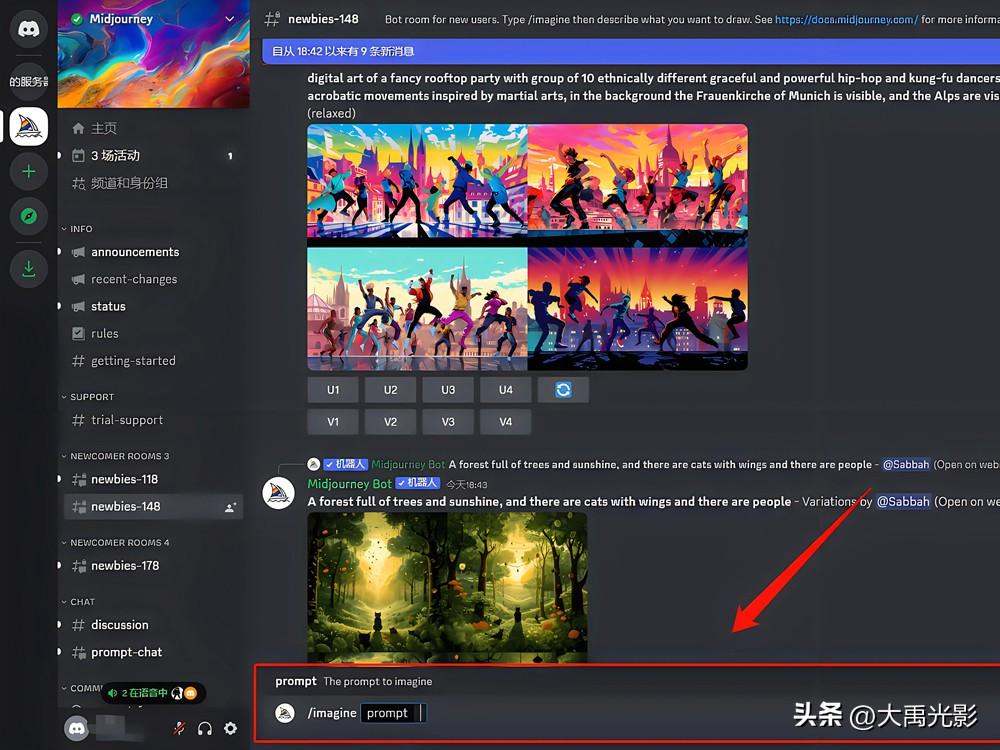
Task: Open the create invite icon on newbies-148
Action: 230,507
